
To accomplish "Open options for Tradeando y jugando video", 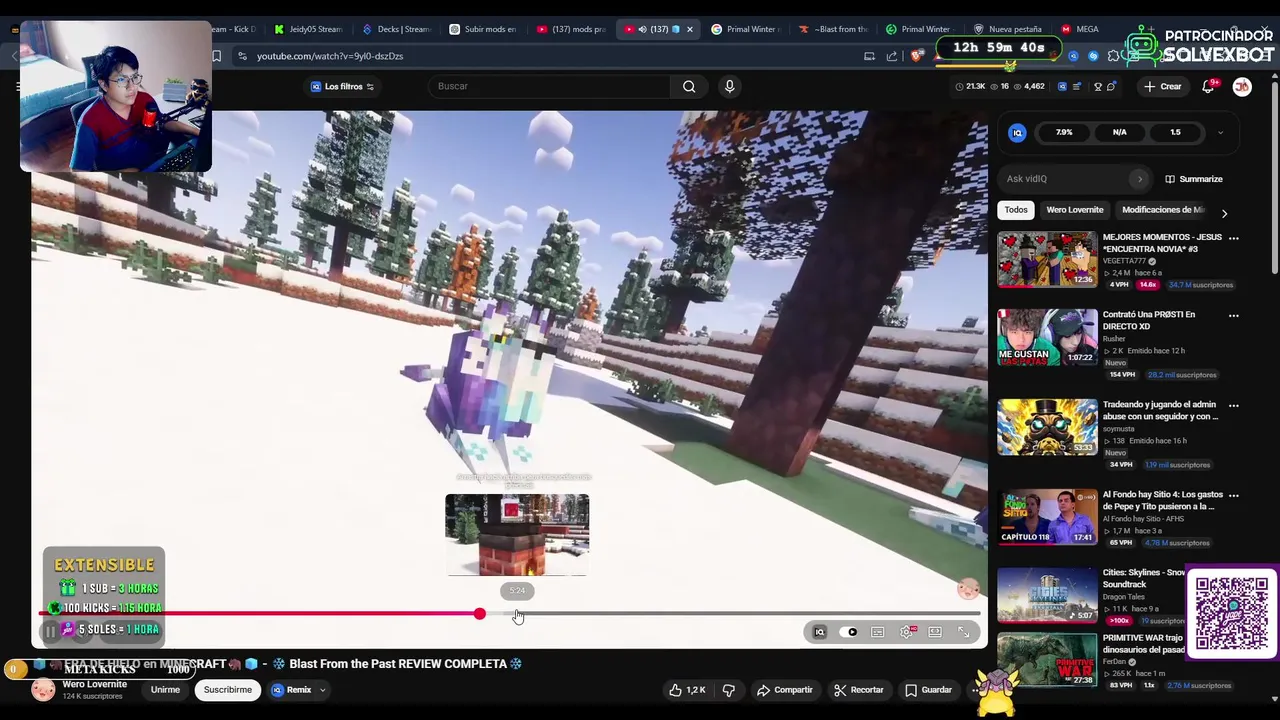I will tap(1233, 405).
